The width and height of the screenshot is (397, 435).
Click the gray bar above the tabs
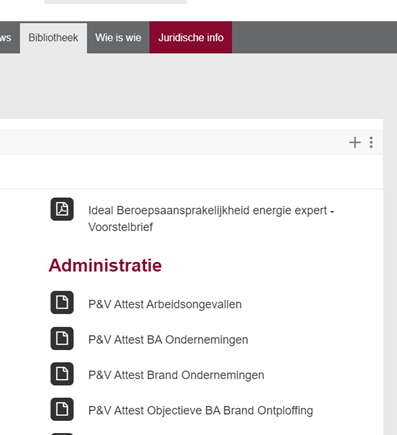[115, 2]
